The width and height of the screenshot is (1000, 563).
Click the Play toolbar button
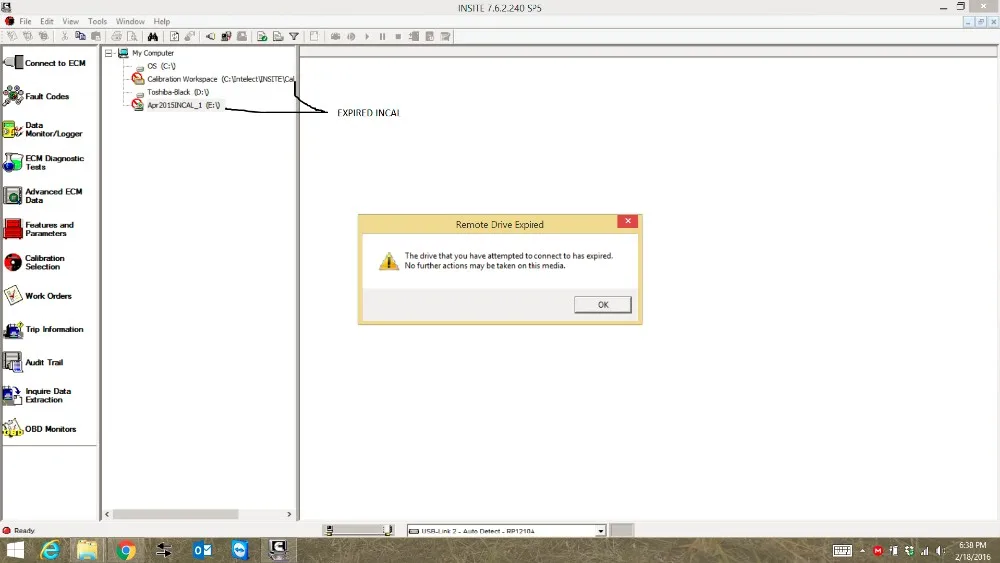[367, 36]
